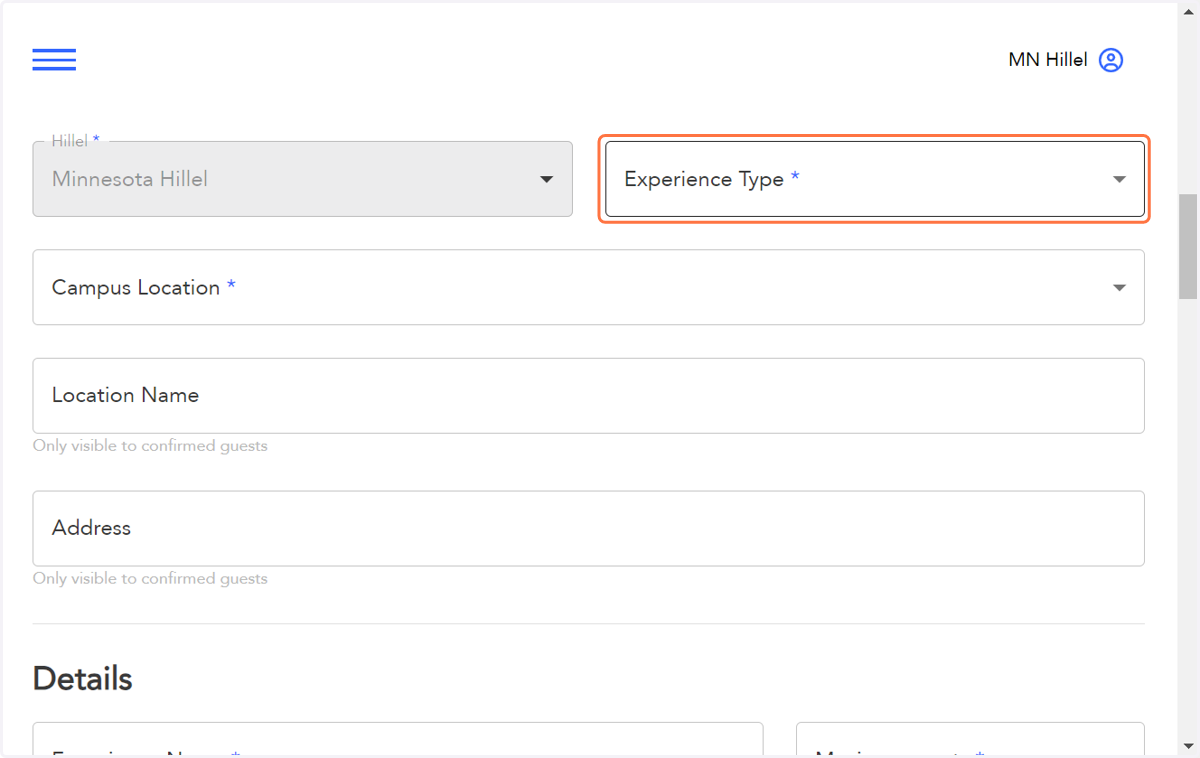1200x758 pixels.
Task: Click the page vertical scrollbar thumb
Action: coord(1188,247)
